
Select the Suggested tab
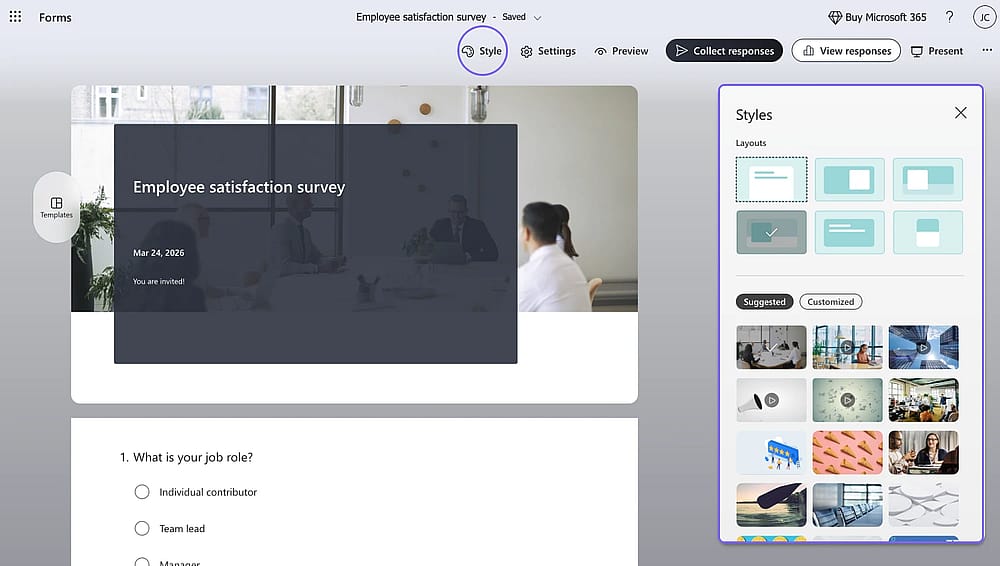point(764,302)
